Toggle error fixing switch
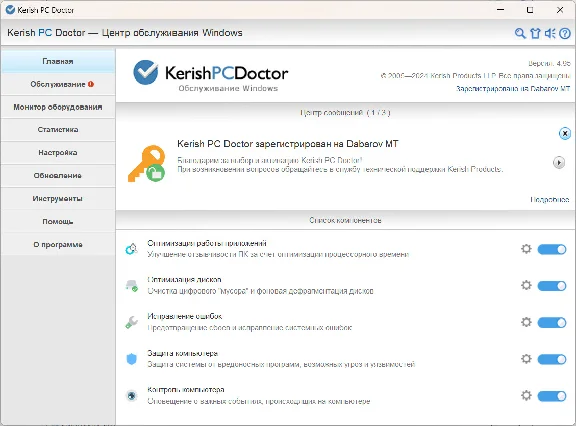Screen dimensions: 576x426 coord(552,322)
